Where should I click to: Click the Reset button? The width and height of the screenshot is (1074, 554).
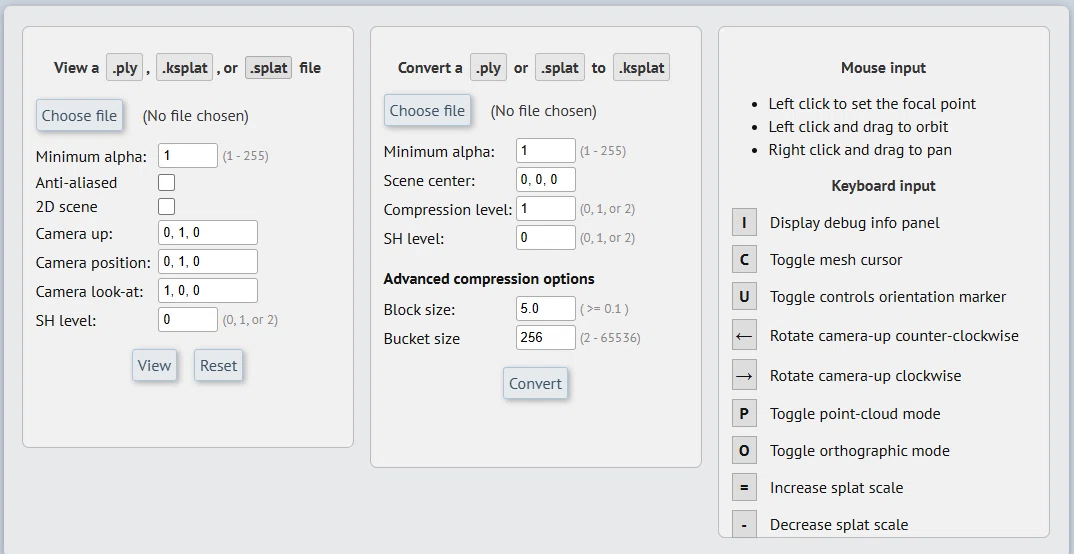[x=218, y=365]
